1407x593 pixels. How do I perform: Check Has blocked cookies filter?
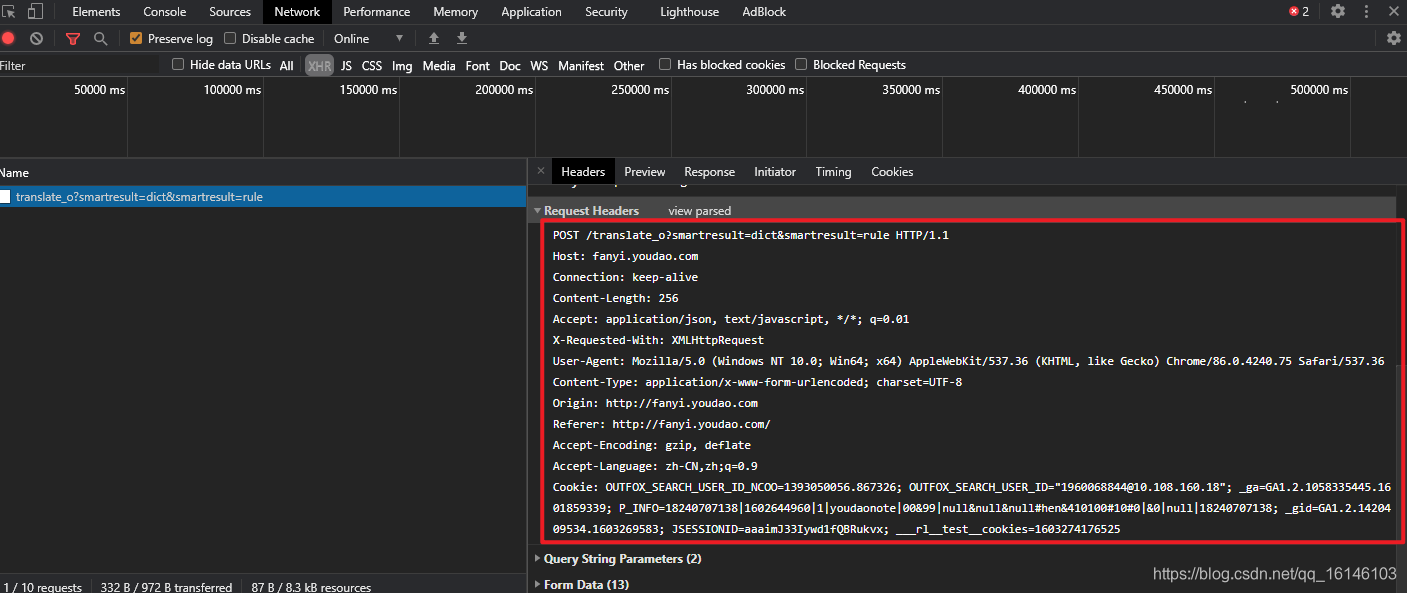665,65
